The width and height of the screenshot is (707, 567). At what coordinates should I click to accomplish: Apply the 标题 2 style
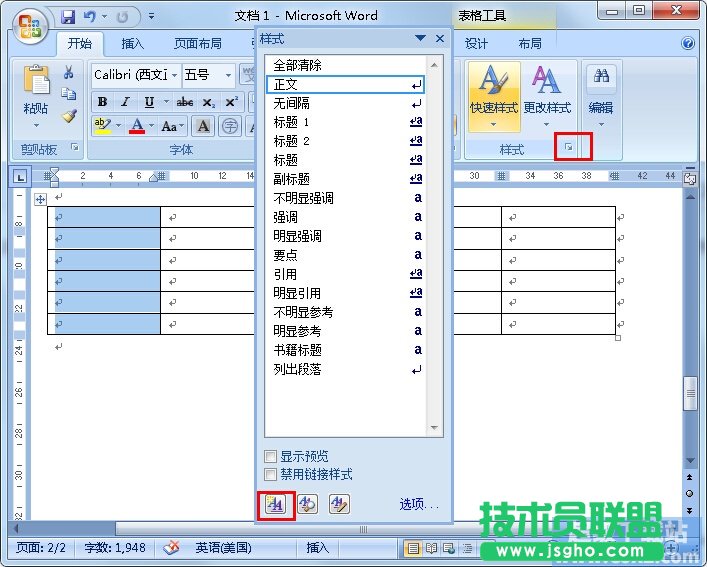[x=345, y=141]
